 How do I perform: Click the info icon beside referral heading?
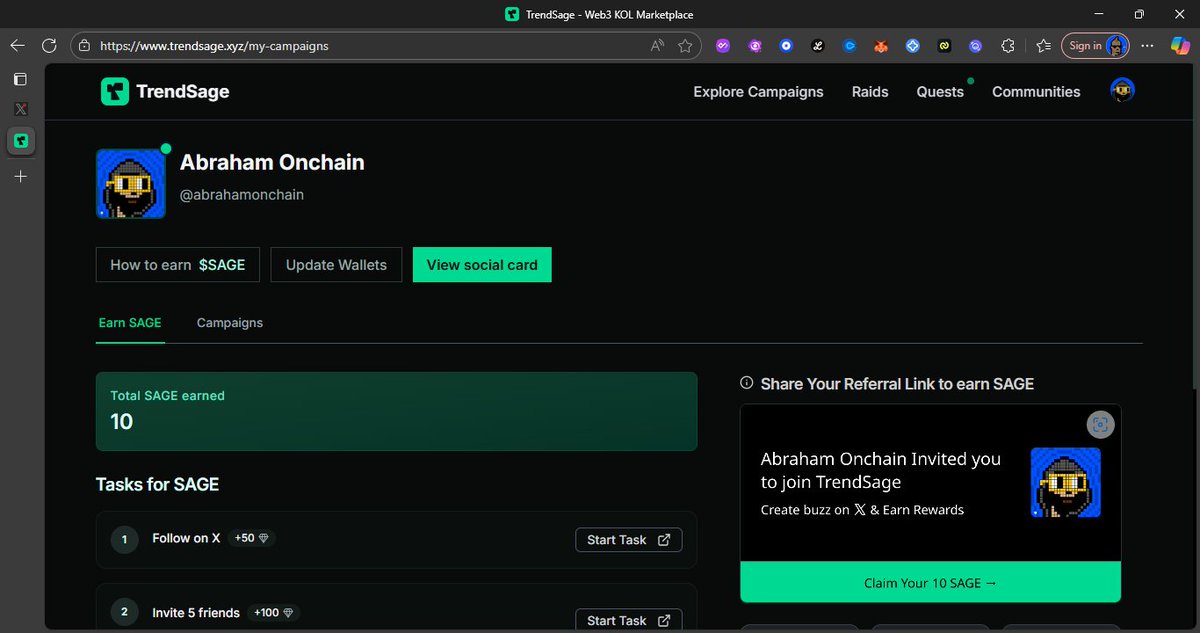click(x=746, y=383)
